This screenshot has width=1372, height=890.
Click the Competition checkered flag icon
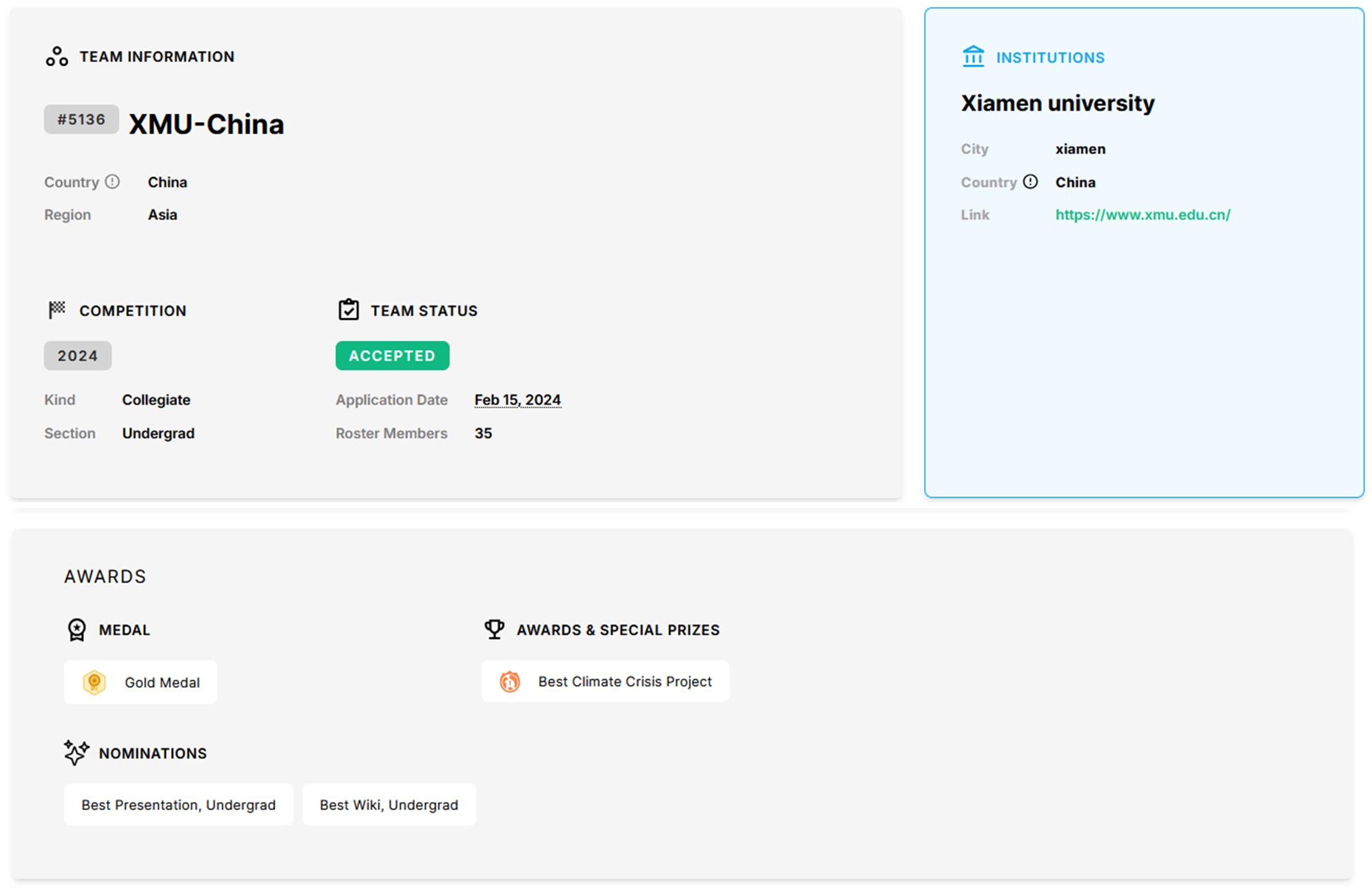[57, 310]
